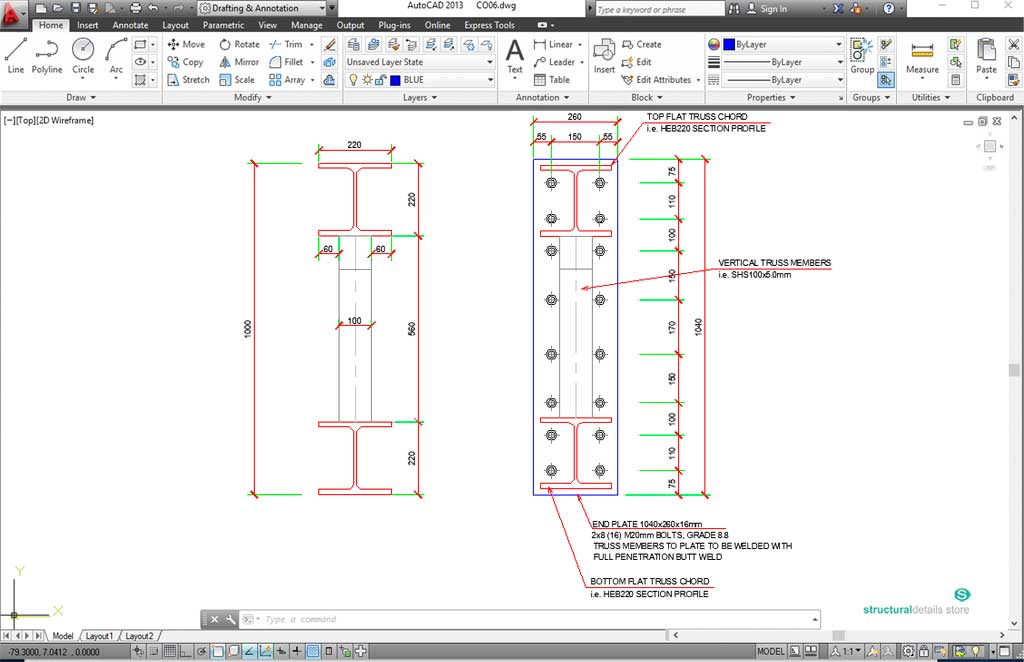
Task: Open the Layout1 drawing tab
Action: [99, 636]
